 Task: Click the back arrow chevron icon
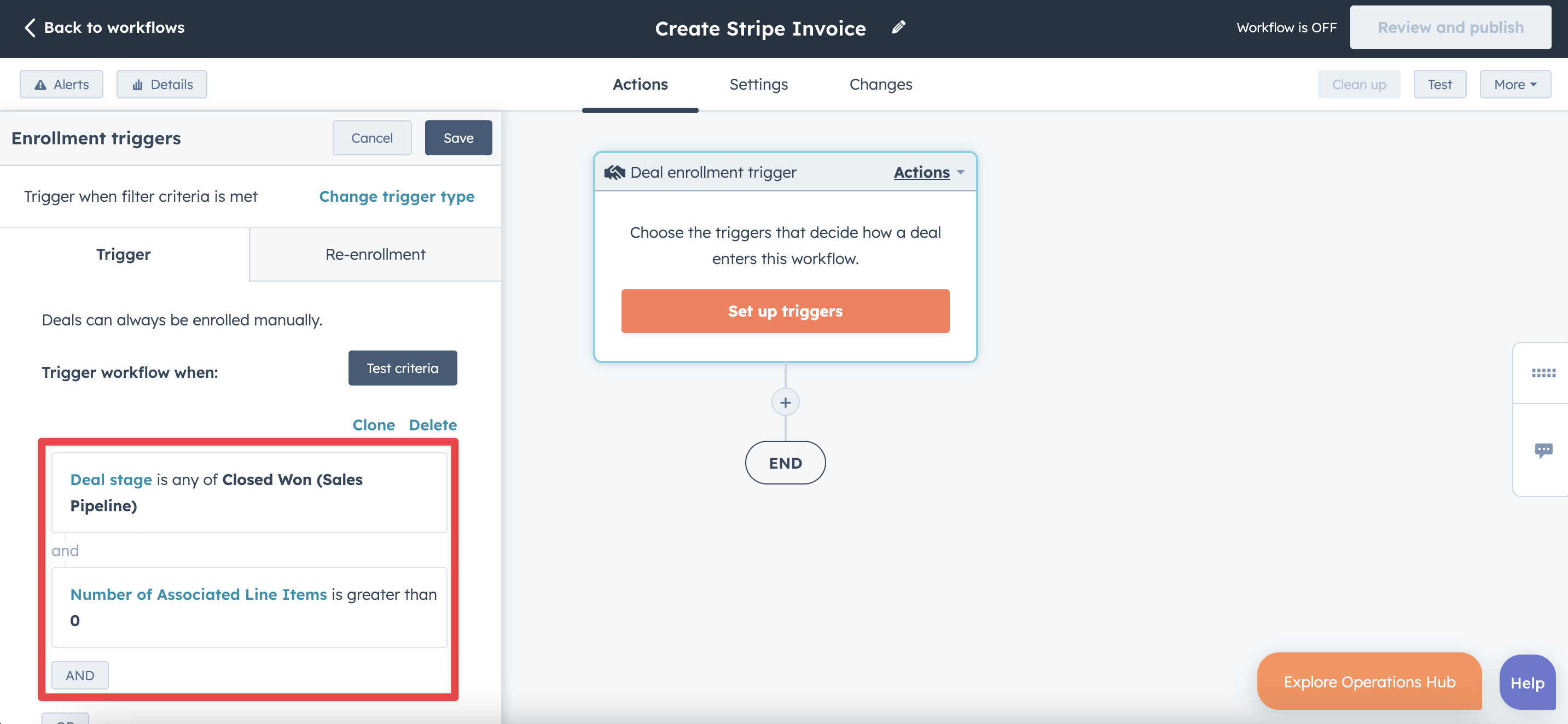pos(30,28)
